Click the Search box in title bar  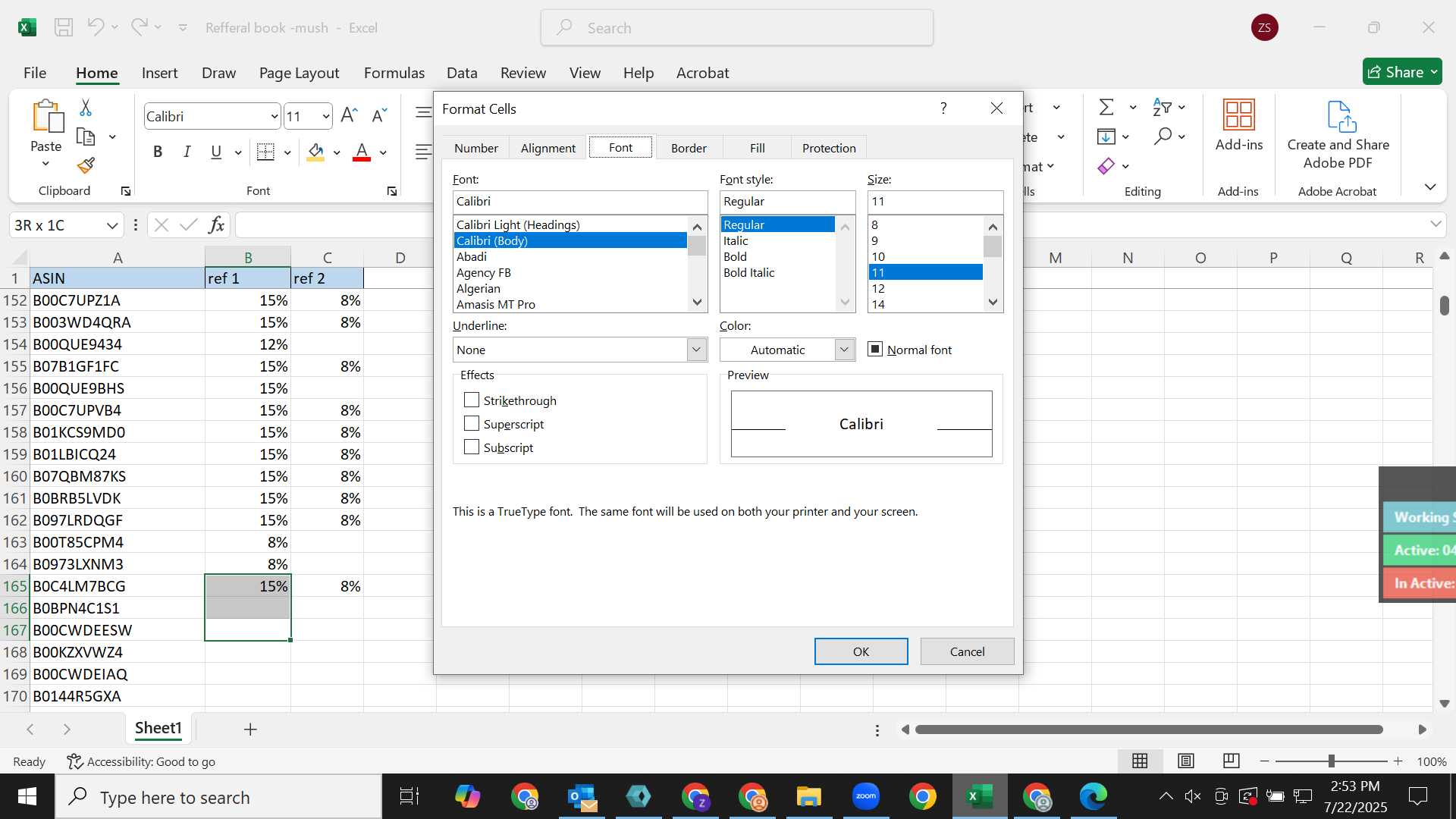(x=737, y=27)
